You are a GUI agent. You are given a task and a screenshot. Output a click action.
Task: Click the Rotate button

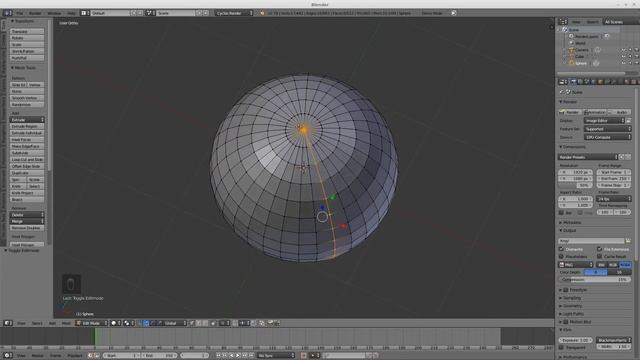coord(27,38)
